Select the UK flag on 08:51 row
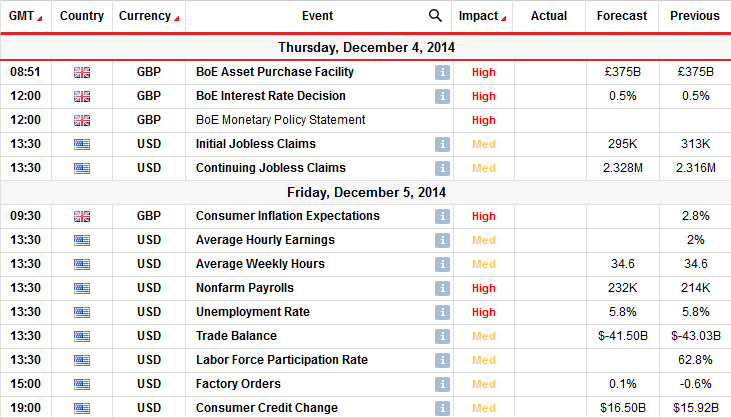 click(82, 73)
